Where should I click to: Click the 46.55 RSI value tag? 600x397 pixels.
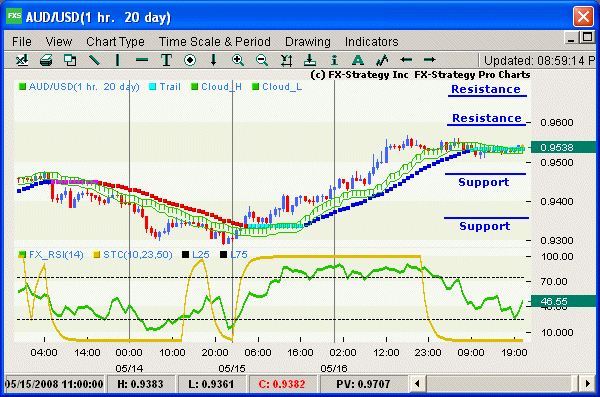coord(562,302)
